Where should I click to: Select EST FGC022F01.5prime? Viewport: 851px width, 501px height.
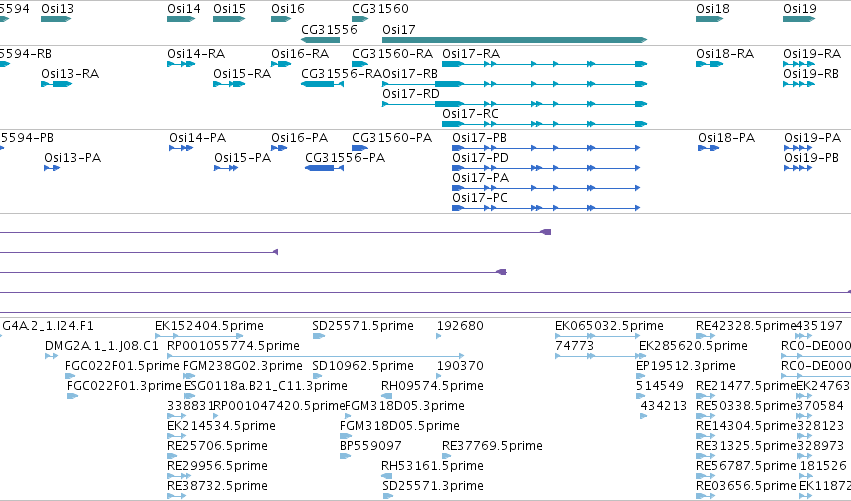[x=70, y=376]
